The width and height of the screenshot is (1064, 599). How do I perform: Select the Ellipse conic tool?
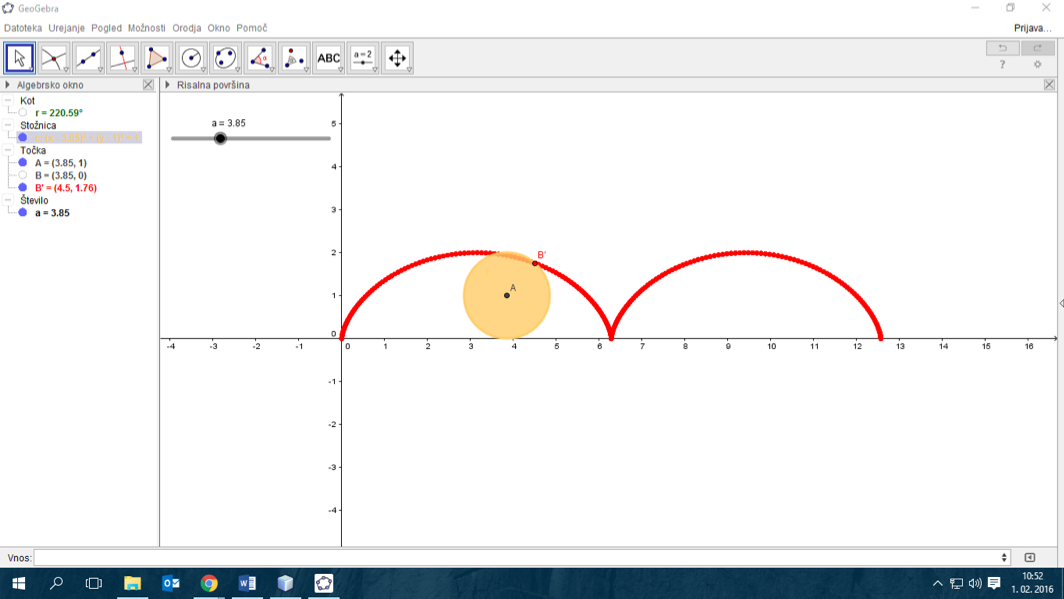click(x=225, y=58)
